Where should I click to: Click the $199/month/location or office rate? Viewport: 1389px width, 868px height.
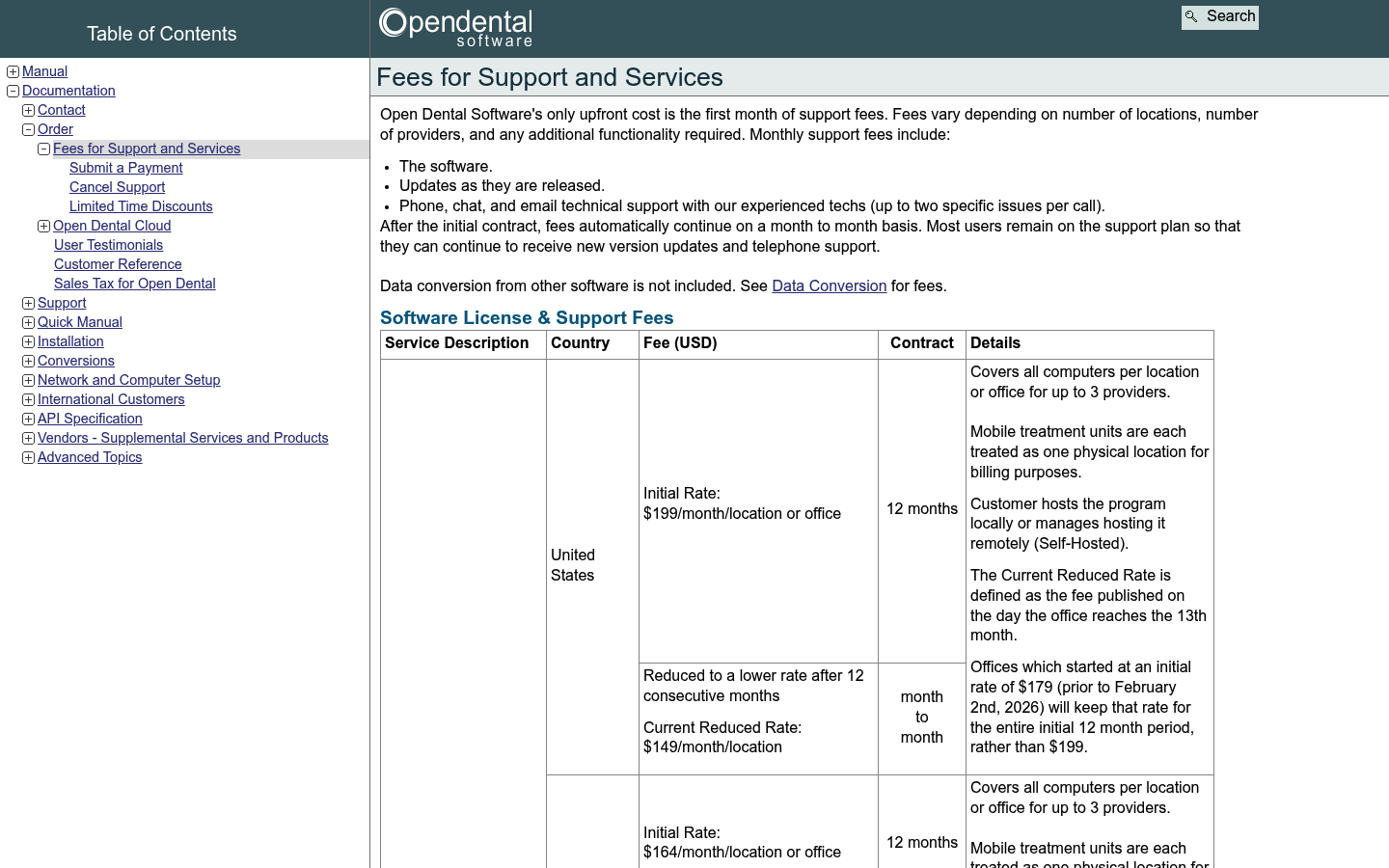coord(742,514)
